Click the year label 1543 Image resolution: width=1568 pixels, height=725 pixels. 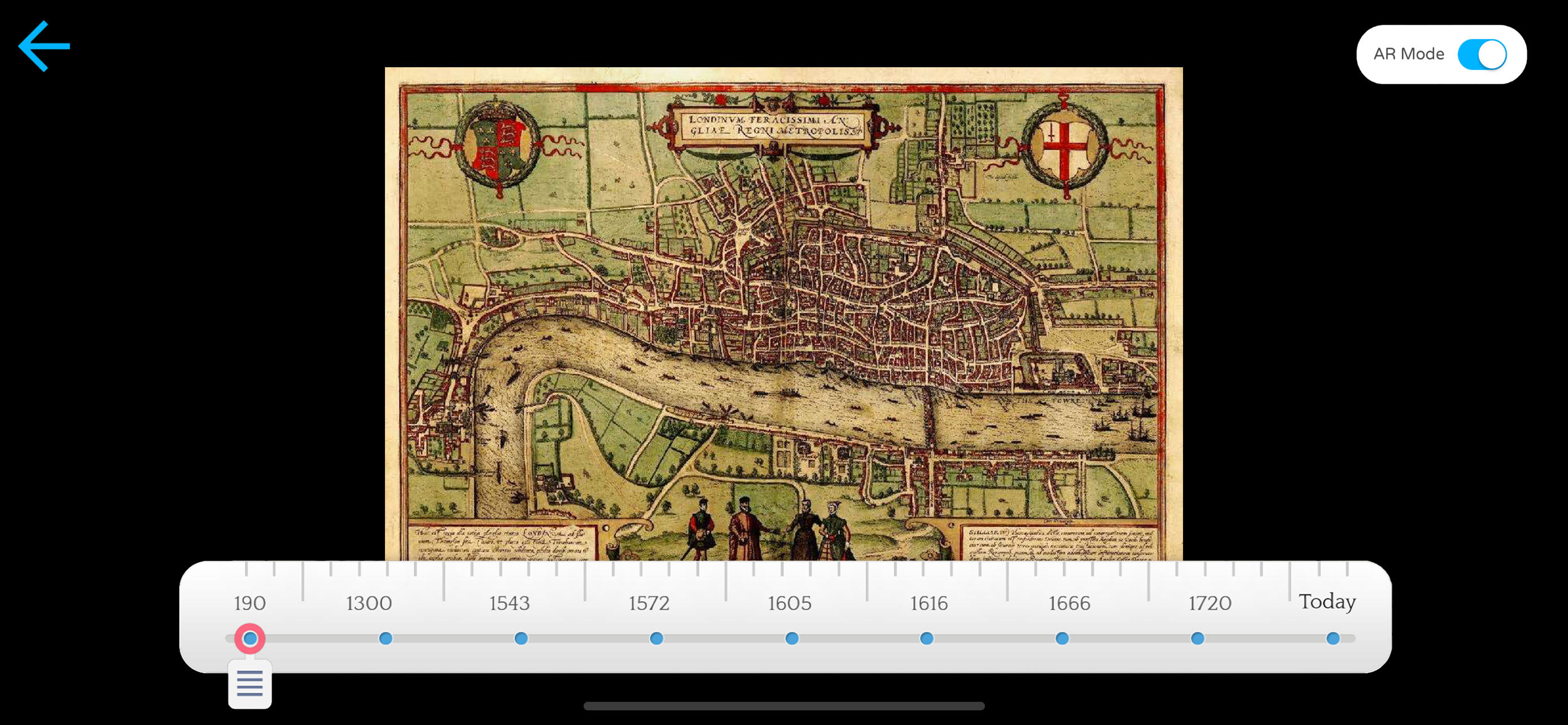pos(510,603)
